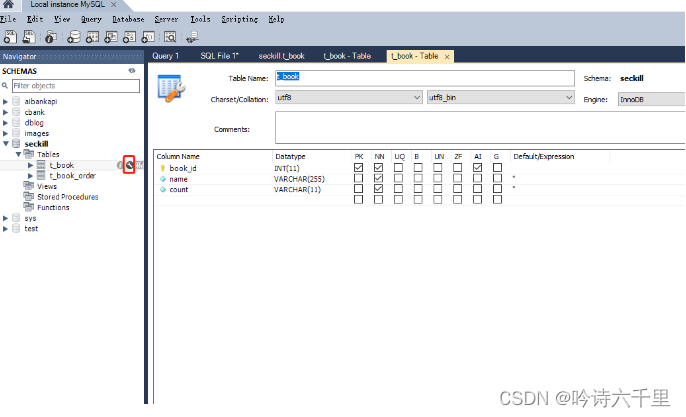
Task: Click the Functions folder icon
Action: coord(28,207)
